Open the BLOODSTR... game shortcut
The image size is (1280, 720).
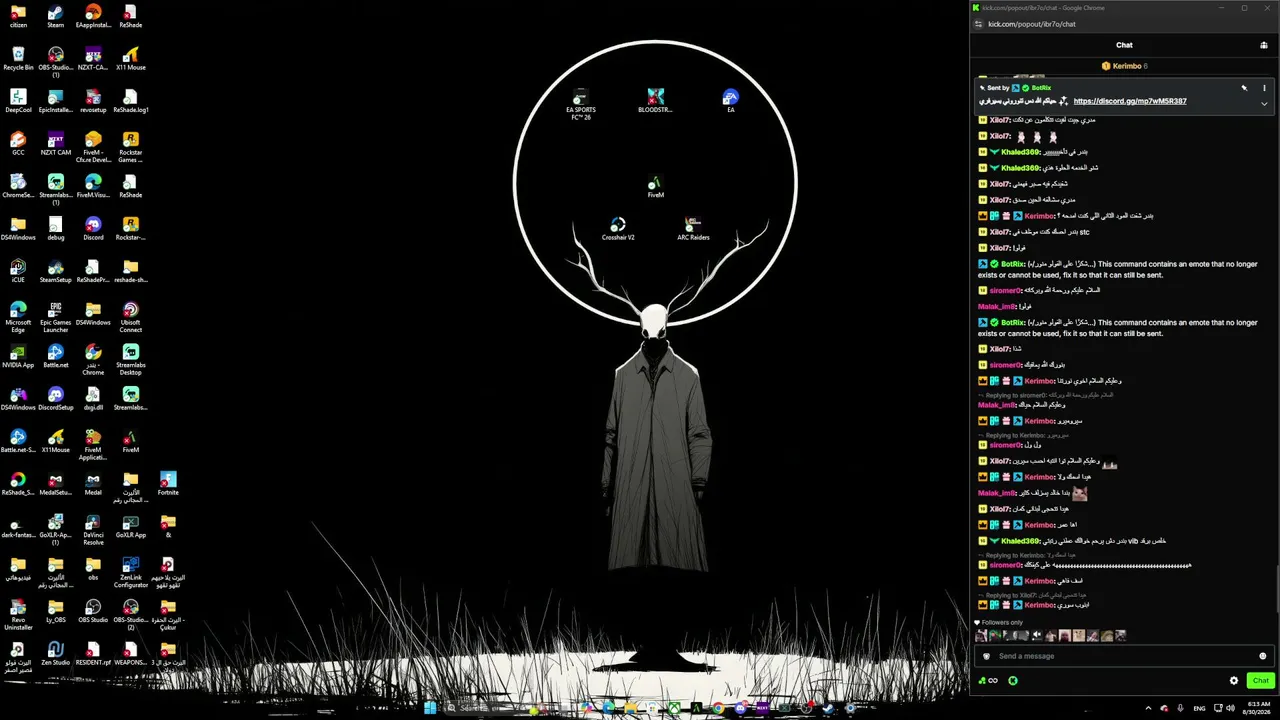(655, 100)
